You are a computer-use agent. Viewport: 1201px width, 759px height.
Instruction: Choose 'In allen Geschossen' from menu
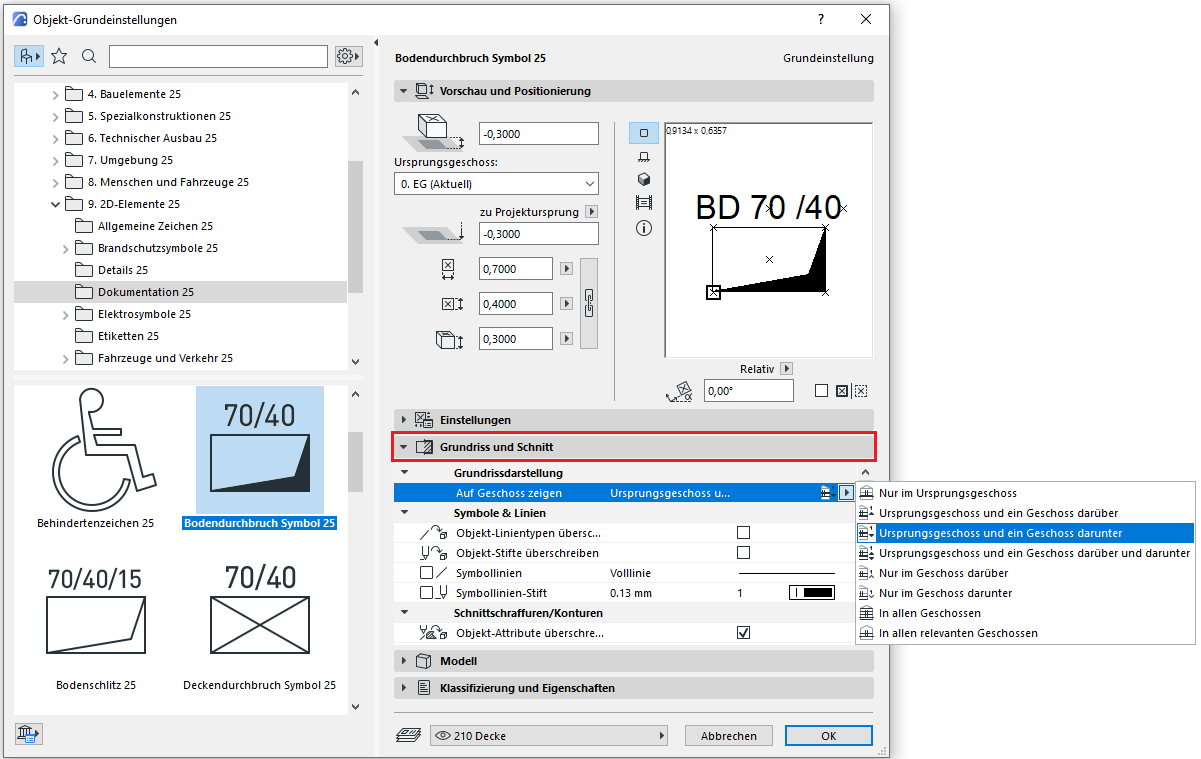[929, 613]
